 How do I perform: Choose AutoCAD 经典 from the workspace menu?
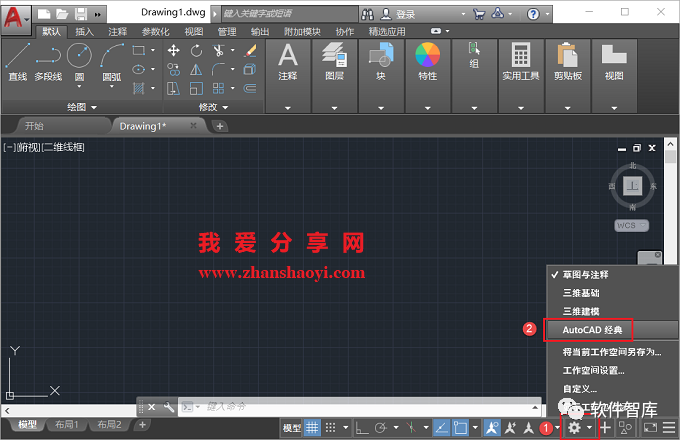pos(593,328)
